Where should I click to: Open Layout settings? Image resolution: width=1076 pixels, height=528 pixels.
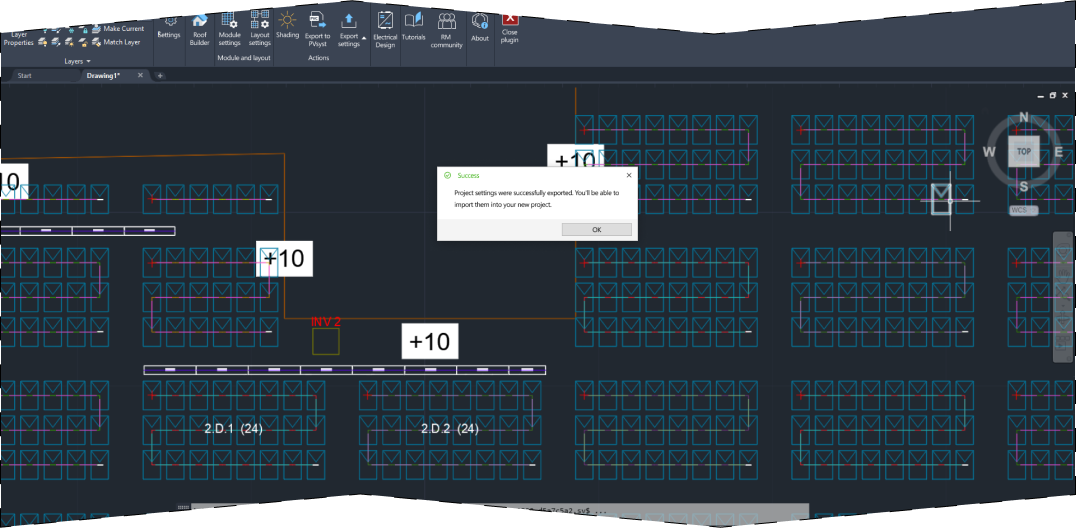point(259,29)
